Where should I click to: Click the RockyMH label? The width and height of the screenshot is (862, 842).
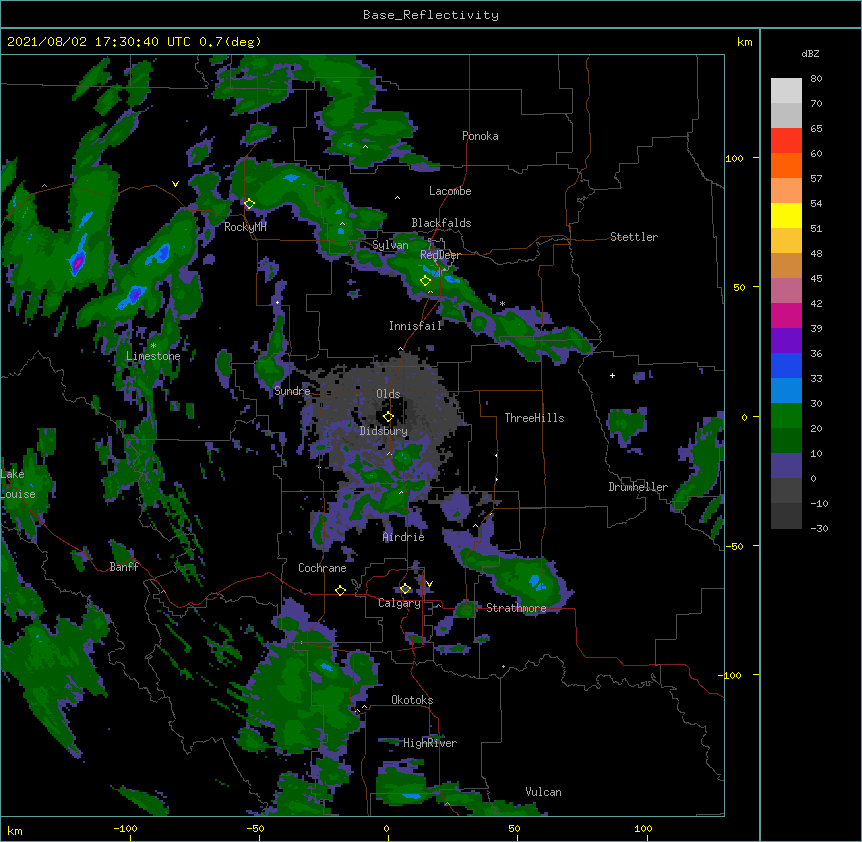tap(245, 227)
